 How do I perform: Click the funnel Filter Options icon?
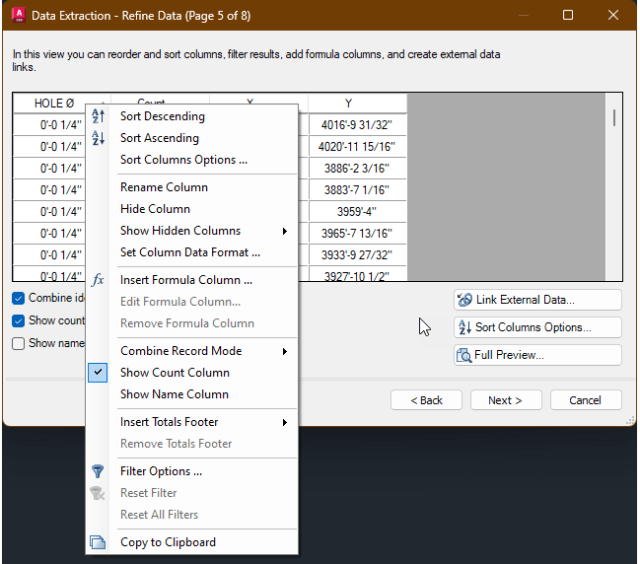click(x=98, y=471)
